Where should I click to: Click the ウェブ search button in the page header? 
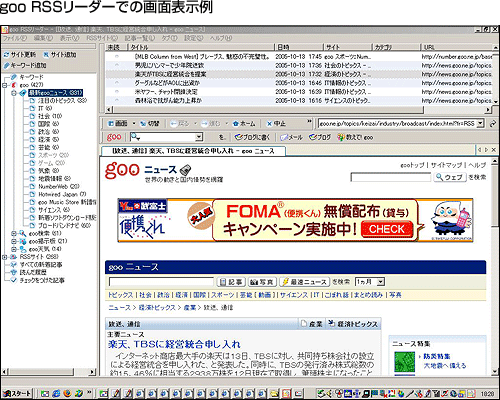[450, 177]
